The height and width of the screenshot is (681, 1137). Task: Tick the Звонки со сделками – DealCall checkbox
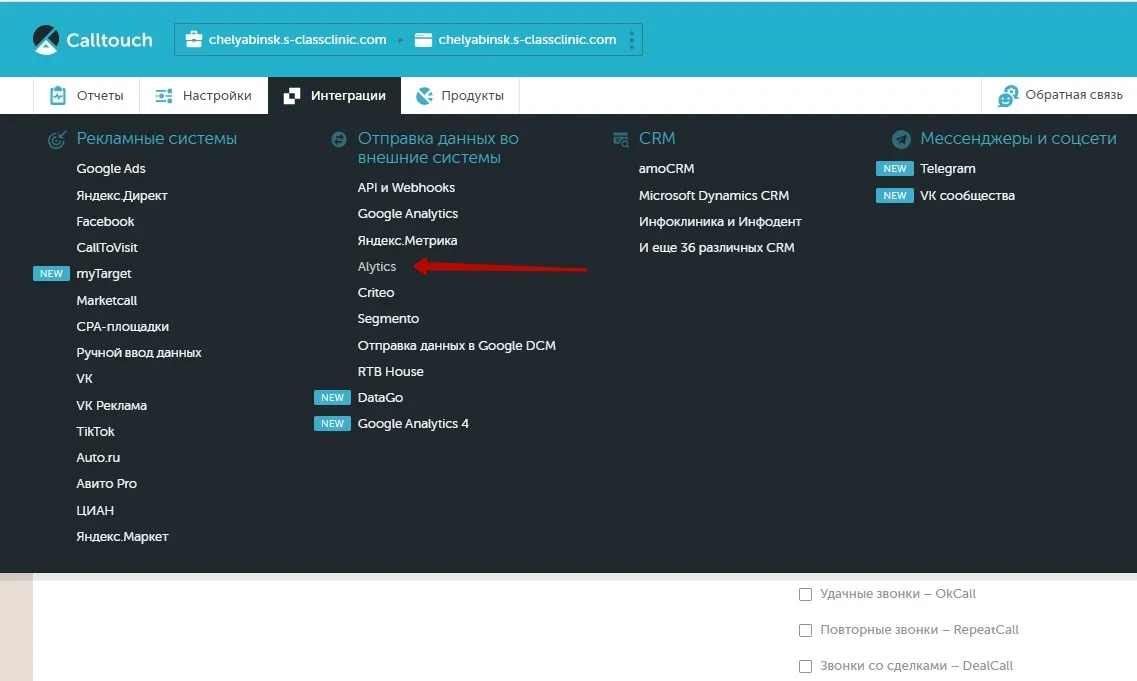(x=805, y=666)
